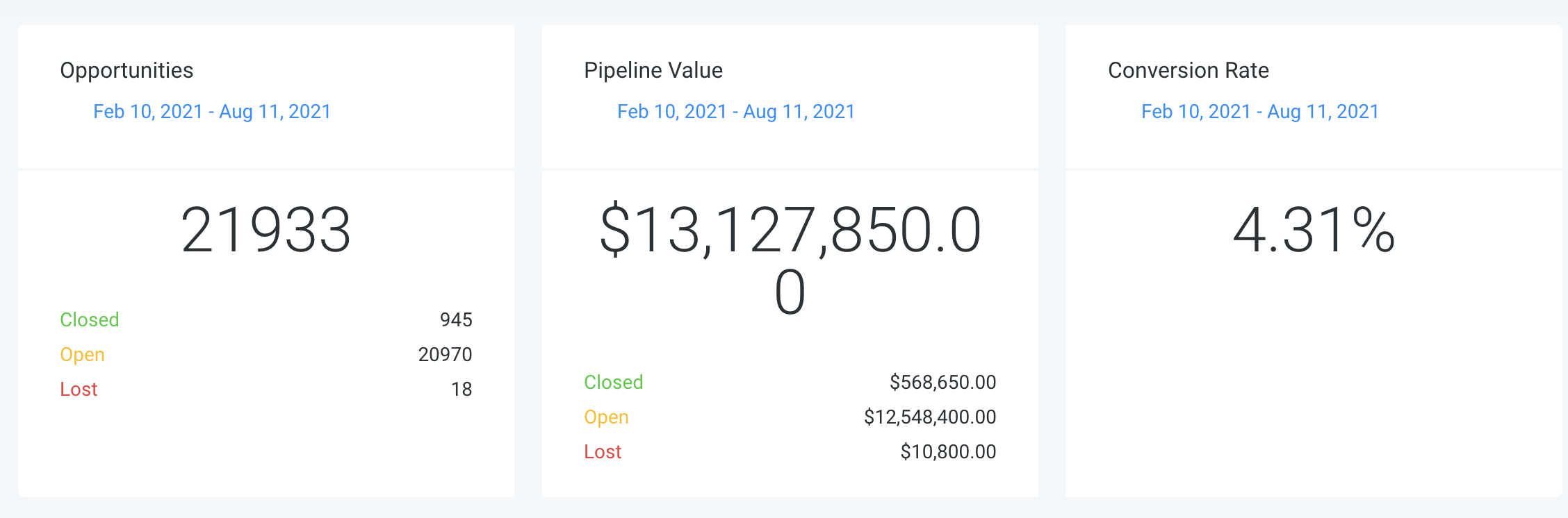Click the Opportunities card title

click(126, 70)
